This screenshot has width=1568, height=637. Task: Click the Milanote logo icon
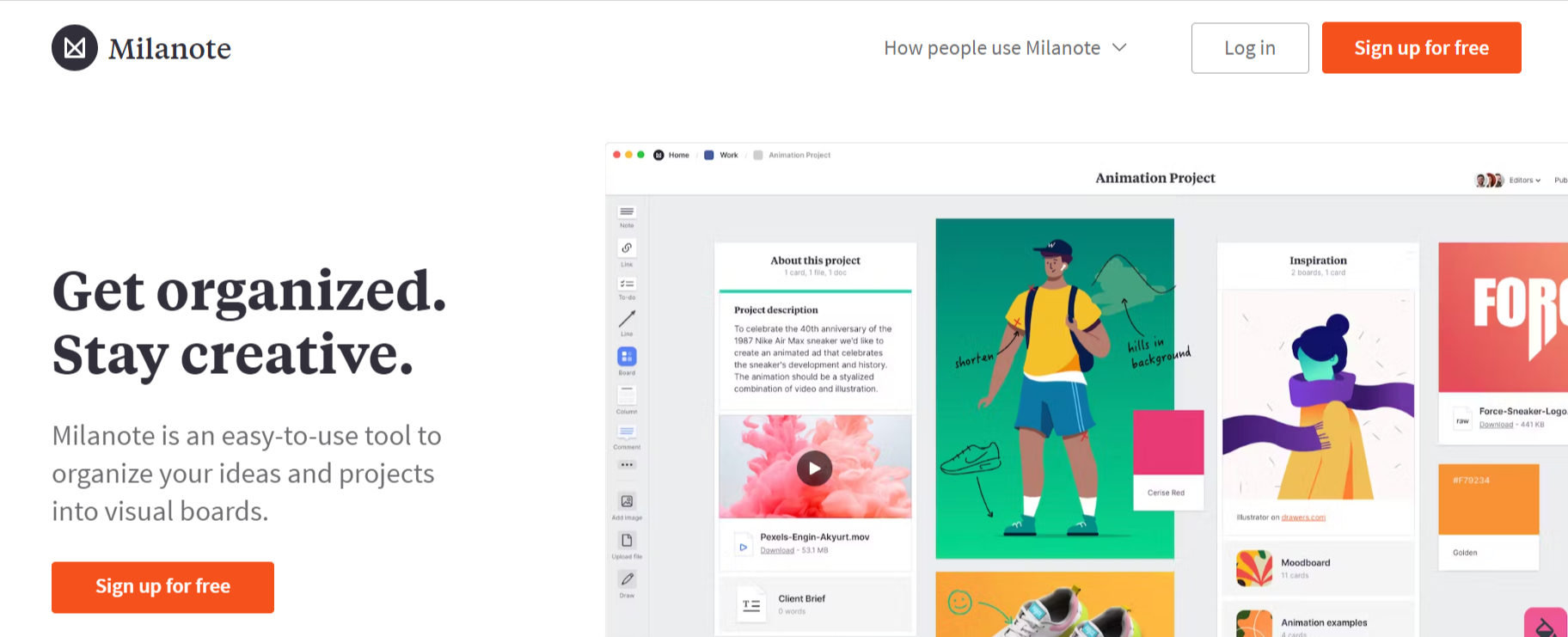click(75, 48)
